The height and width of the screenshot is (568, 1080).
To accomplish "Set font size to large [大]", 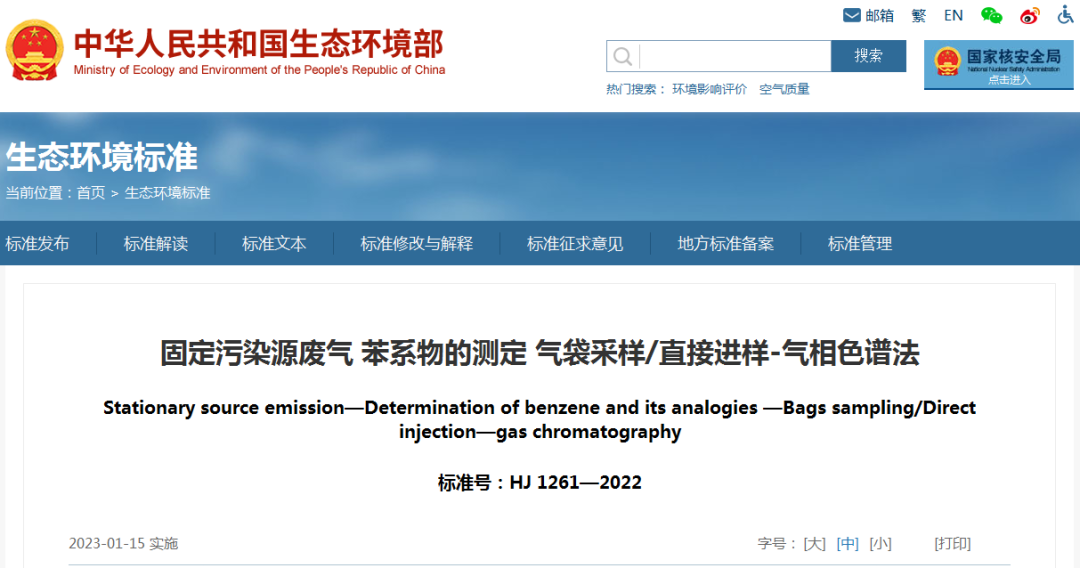I will [815, 544].
